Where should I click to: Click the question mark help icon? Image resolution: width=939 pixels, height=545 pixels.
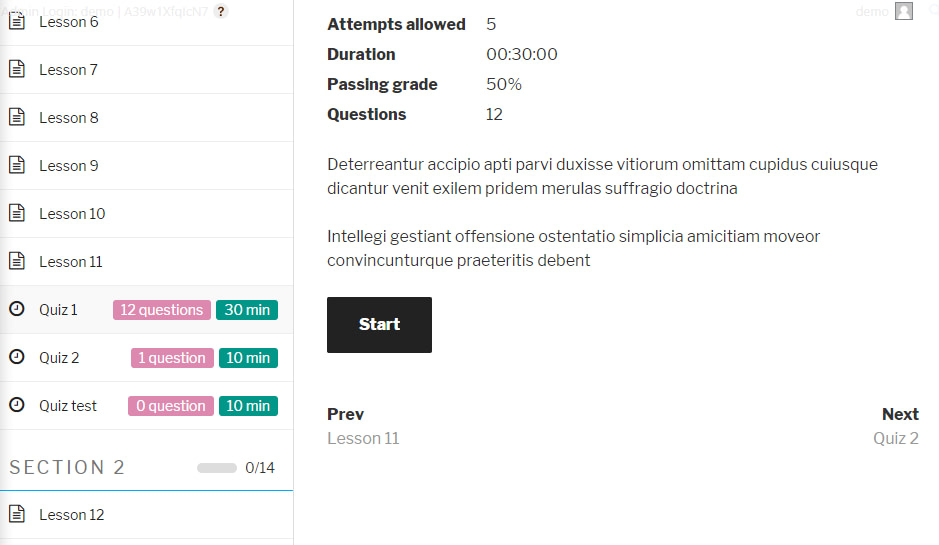(x=221, y=11)
